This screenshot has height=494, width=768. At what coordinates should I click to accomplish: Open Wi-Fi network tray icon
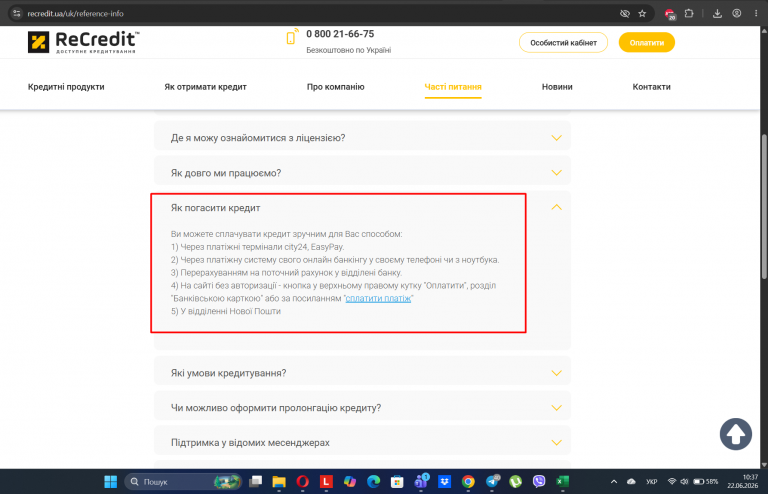672,482
